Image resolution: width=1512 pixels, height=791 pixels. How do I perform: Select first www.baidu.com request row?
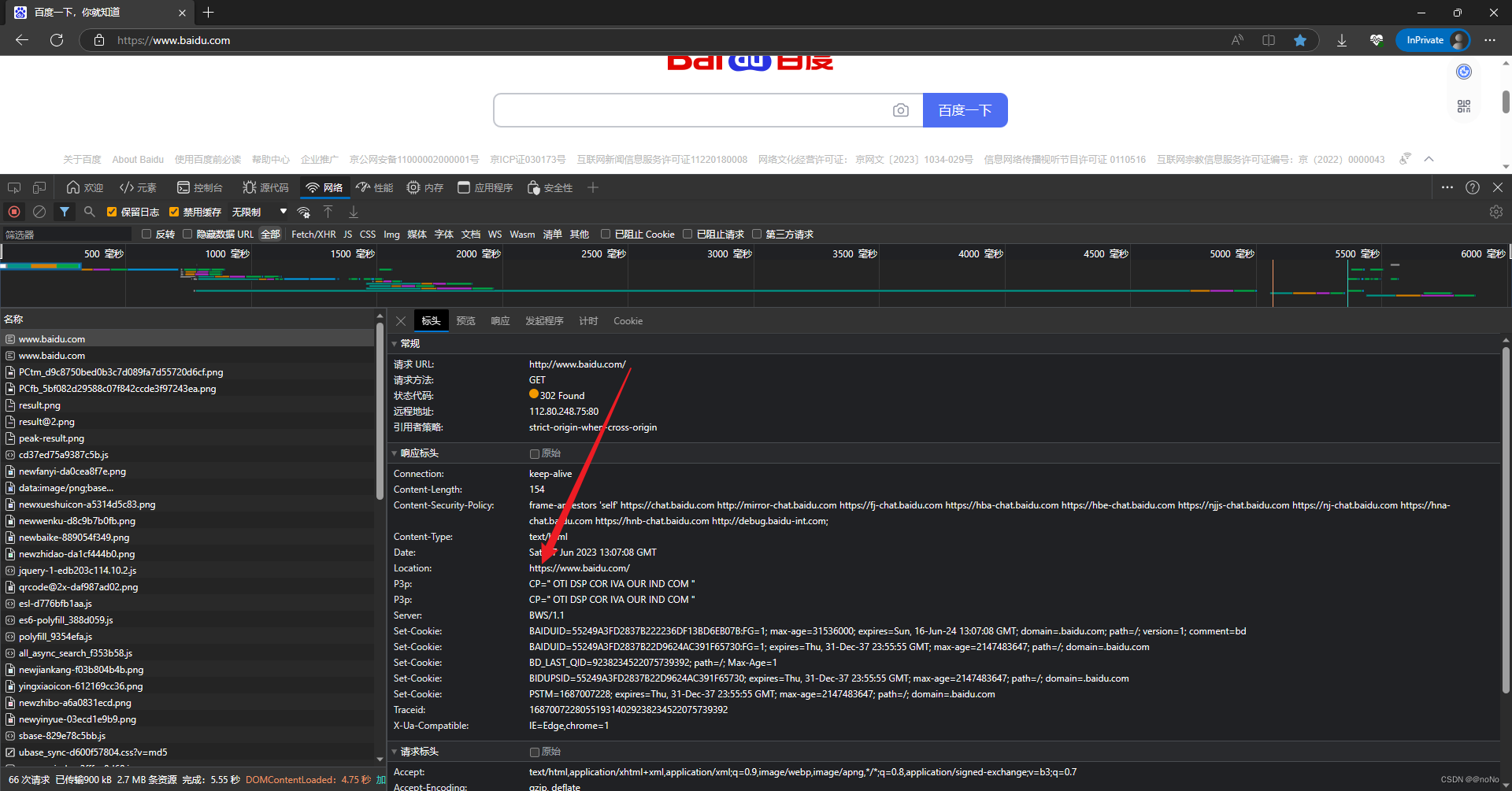click(187, 339)
